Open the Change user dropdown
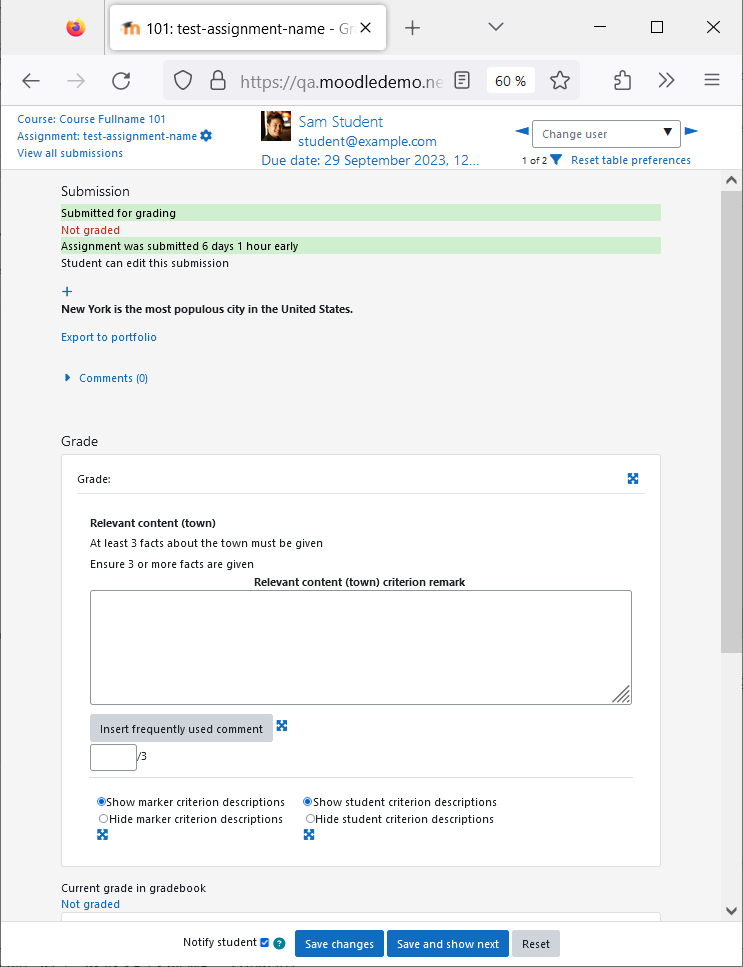 606,134
